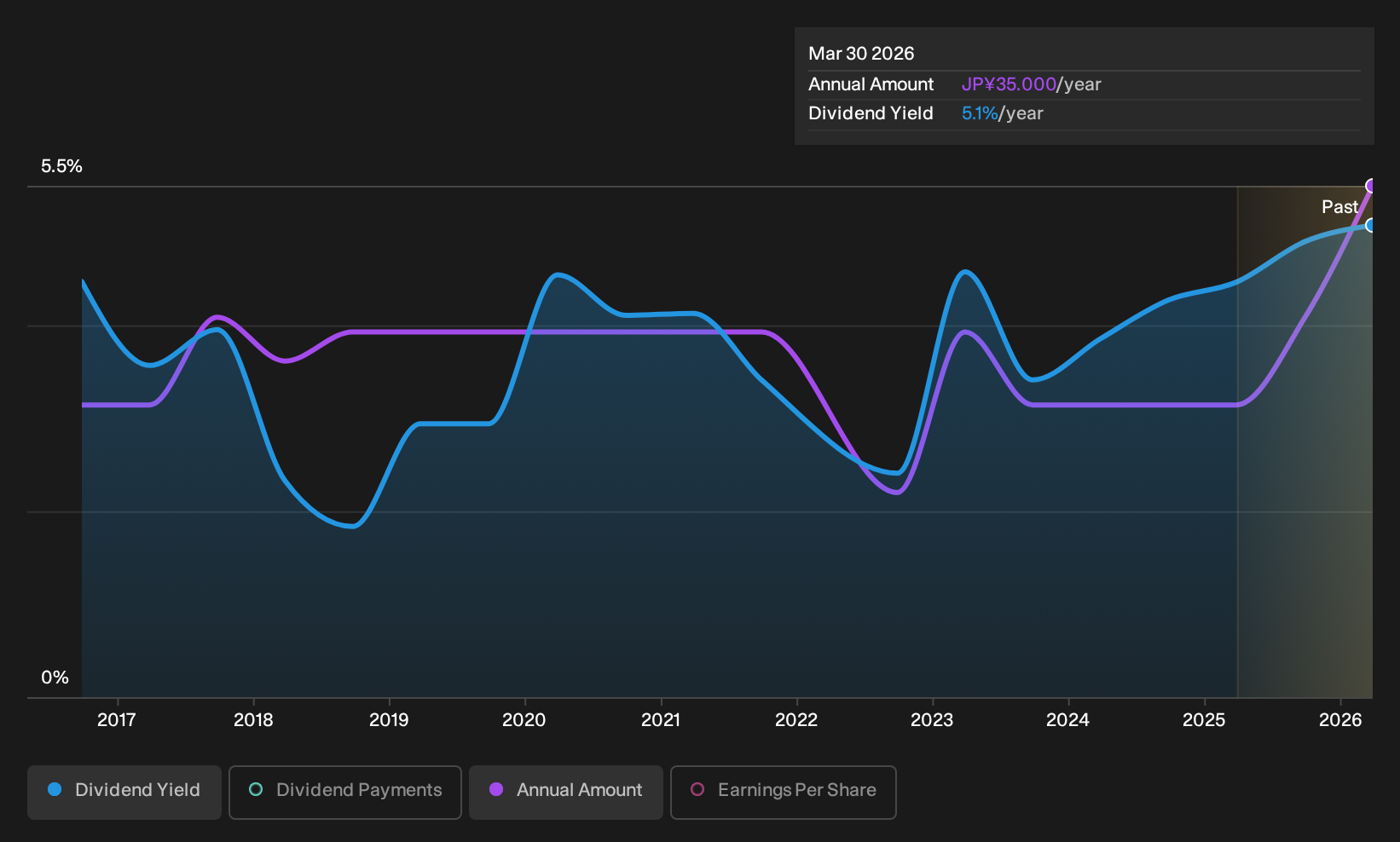Select the purple endpoint marker on chart
The width and height of the screenshot is (1400, 842).
click(1371, 186)
